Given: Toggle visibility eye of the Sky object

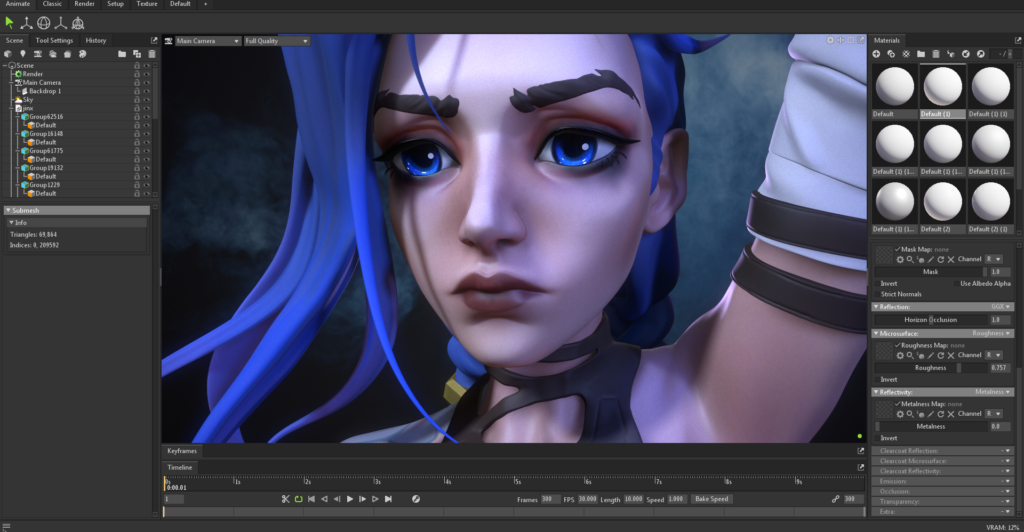Looking at the screenshot, I should click(x=146, y=100).
